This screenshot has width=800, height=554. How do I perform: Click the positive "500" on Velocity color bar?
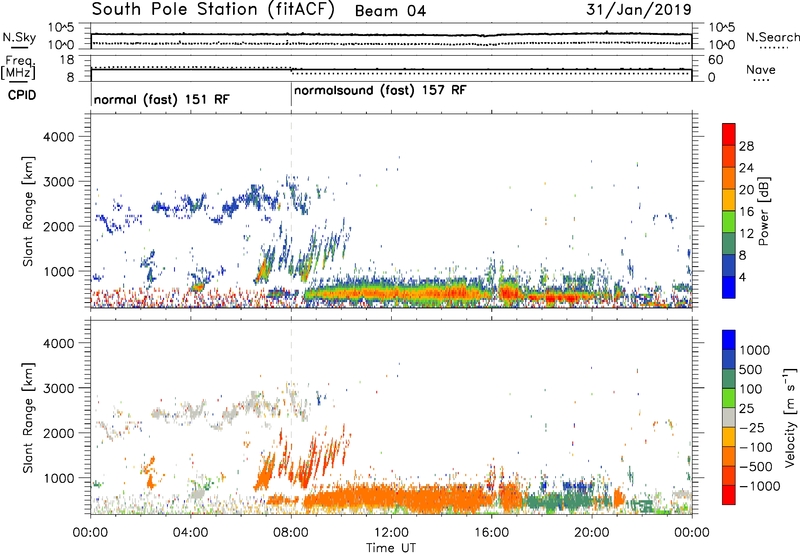point(751,369)
